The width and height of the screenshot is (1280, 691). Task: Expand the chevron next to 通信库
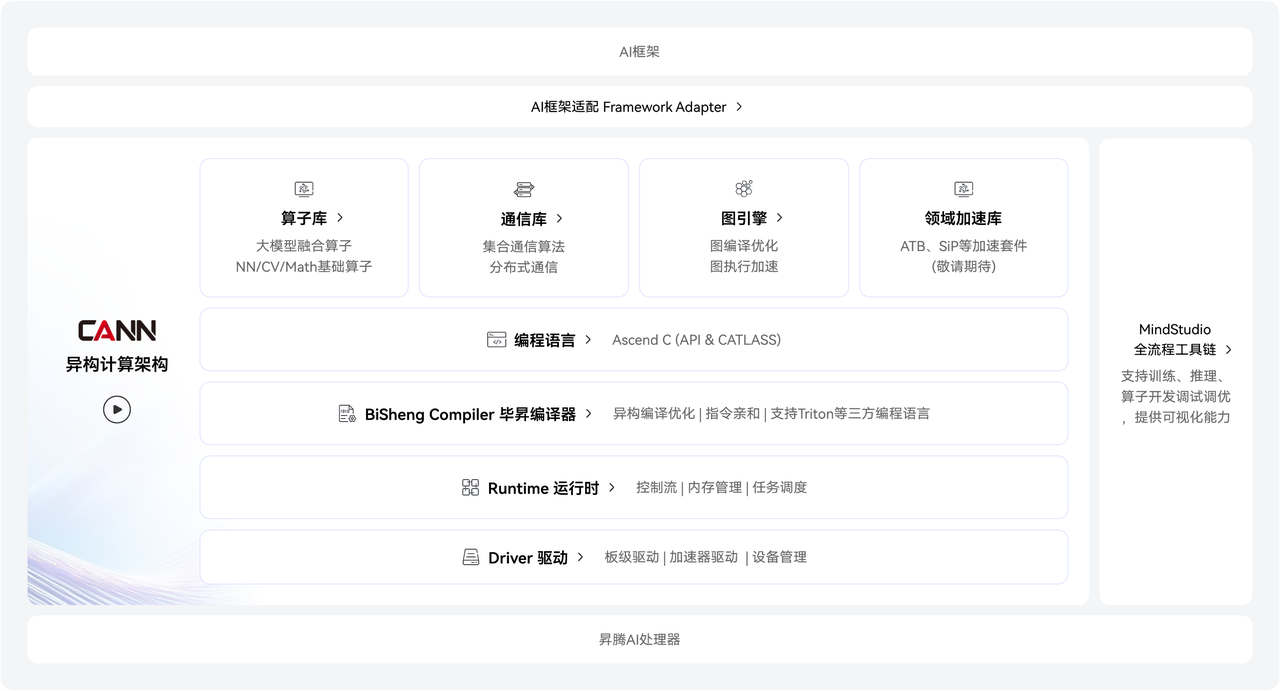(x=559, y=218)
